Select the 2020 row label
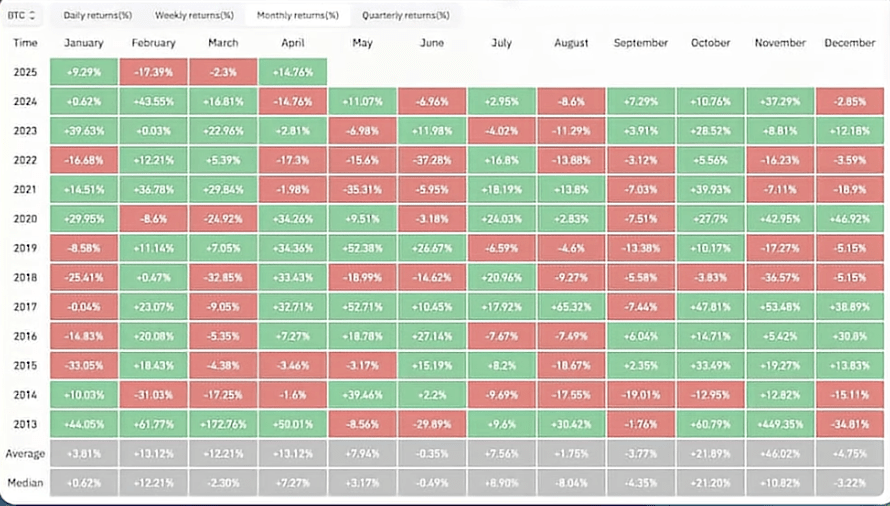This screenshot has height=506, width=890. pyautogui.click(x=26, y=219)
